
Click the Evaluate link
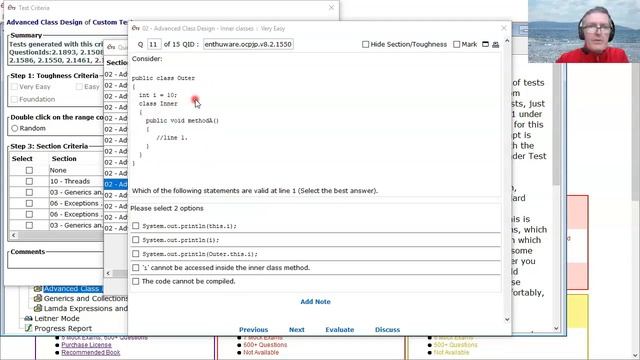tap(340, 329)
